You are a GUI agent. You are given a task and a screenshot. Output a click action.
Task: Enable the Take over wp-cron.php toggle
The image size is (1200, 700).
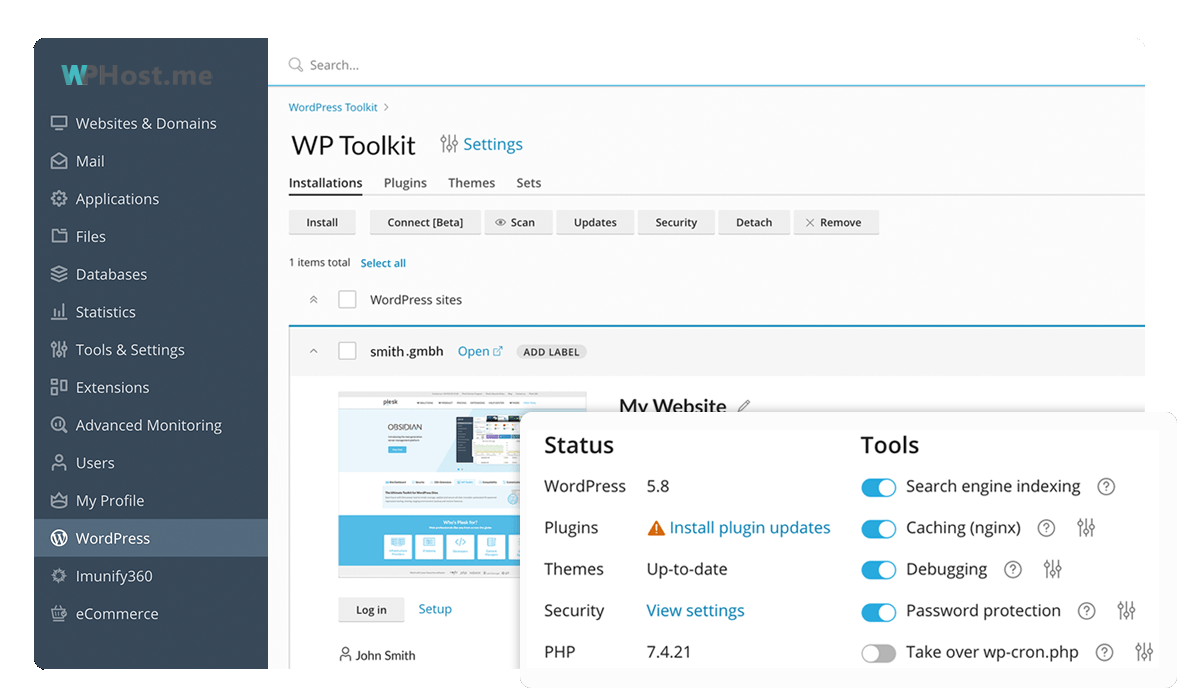point(878,653)
